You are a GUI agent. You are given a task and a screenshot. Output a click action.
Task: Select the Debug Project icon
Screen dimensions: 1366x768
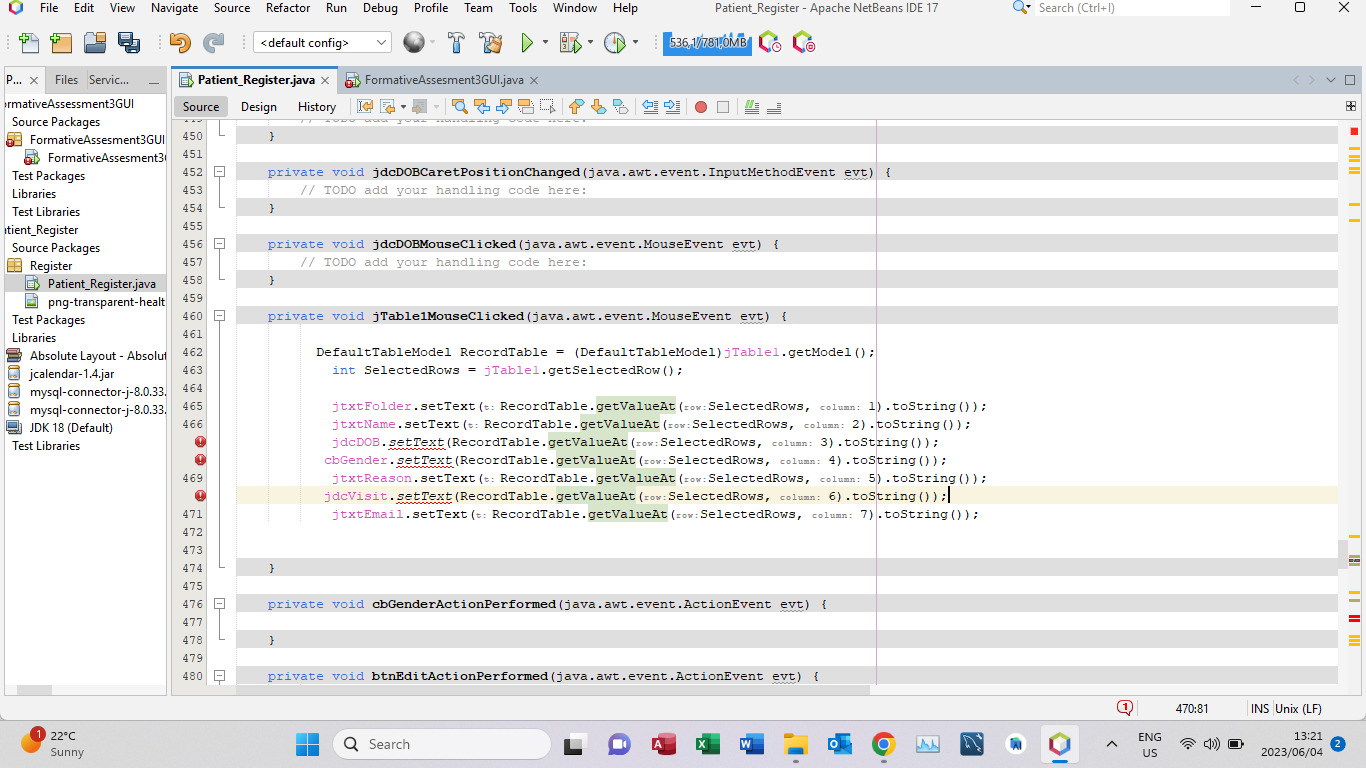[572, 43]
